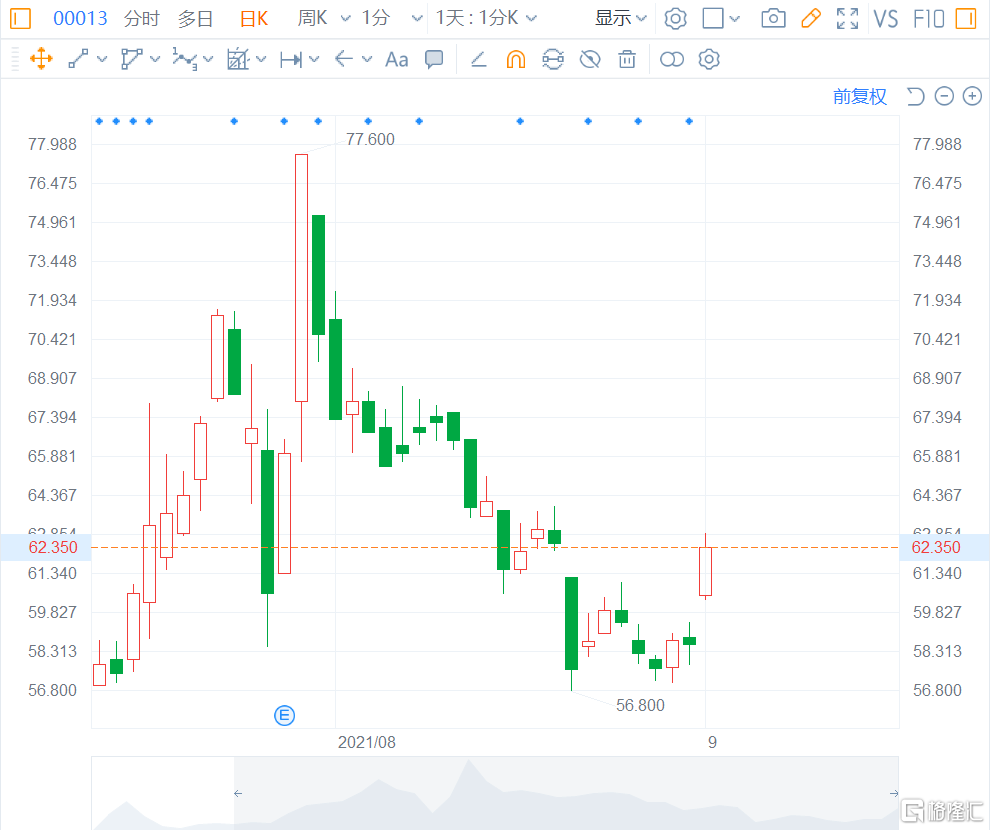Click the toolbar drag handle

[15, 59]
